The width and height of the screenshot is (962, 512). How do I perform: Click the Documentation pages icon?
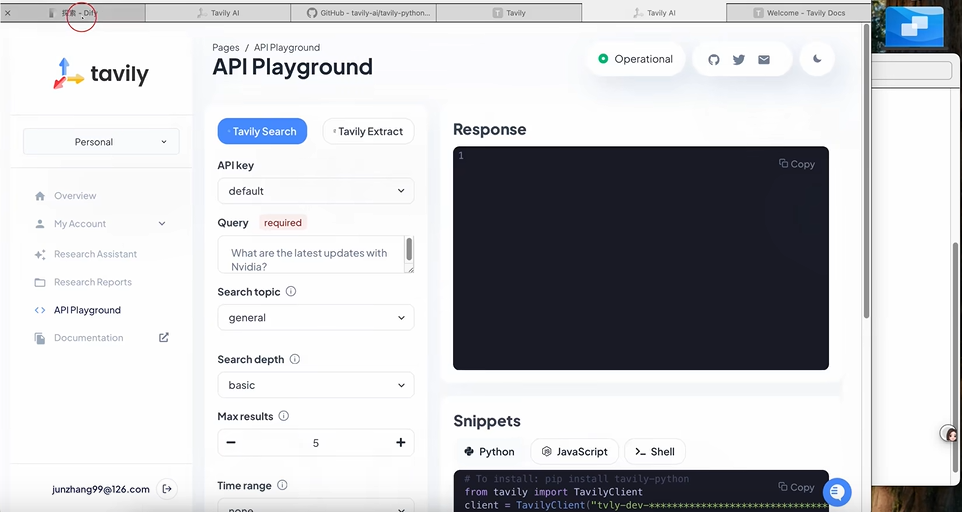pyautogui.click(x=40, y=338)
